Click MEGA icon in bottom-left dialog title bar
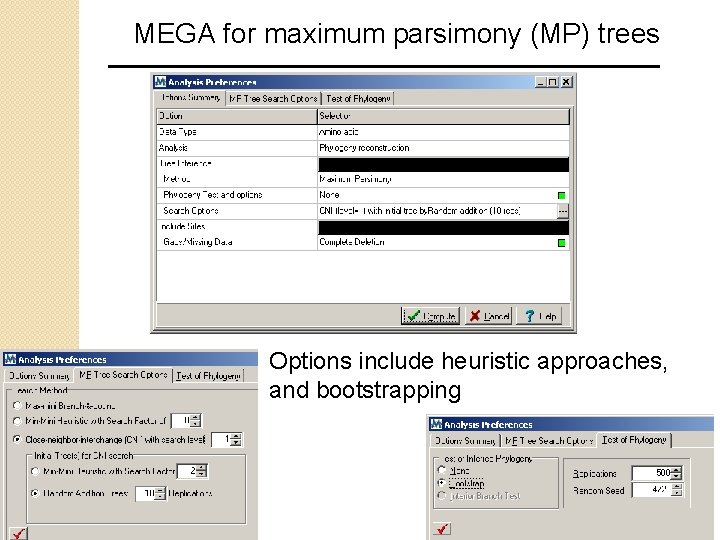720x540 pixels. (x=10, y=359)
